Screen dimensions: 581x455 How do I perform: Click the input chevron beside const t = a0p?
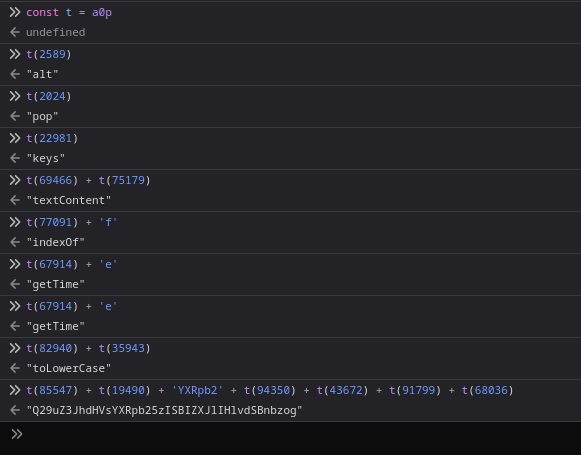coord(15,12)
